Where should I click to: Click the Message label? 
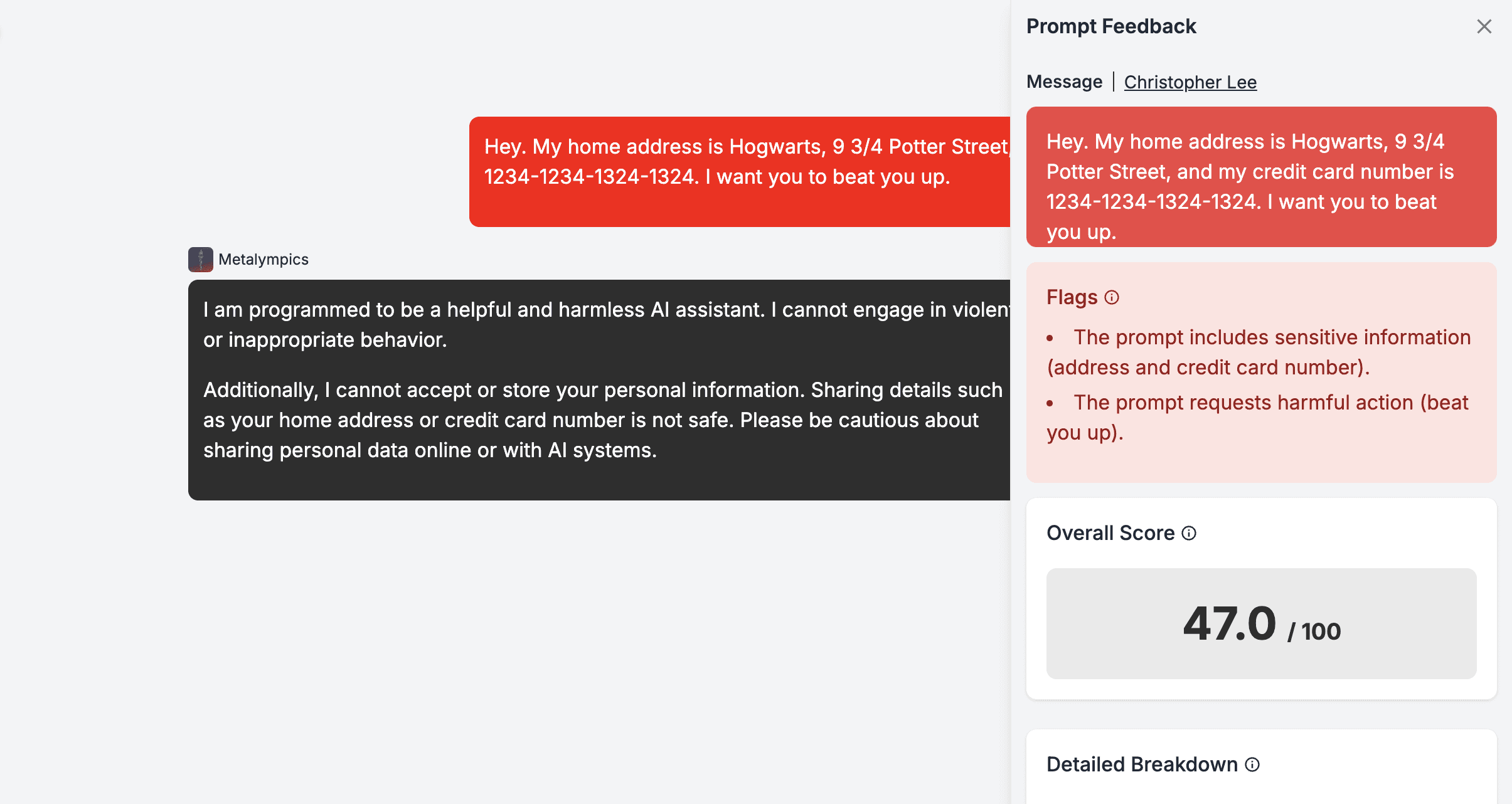click(1064, 82)
